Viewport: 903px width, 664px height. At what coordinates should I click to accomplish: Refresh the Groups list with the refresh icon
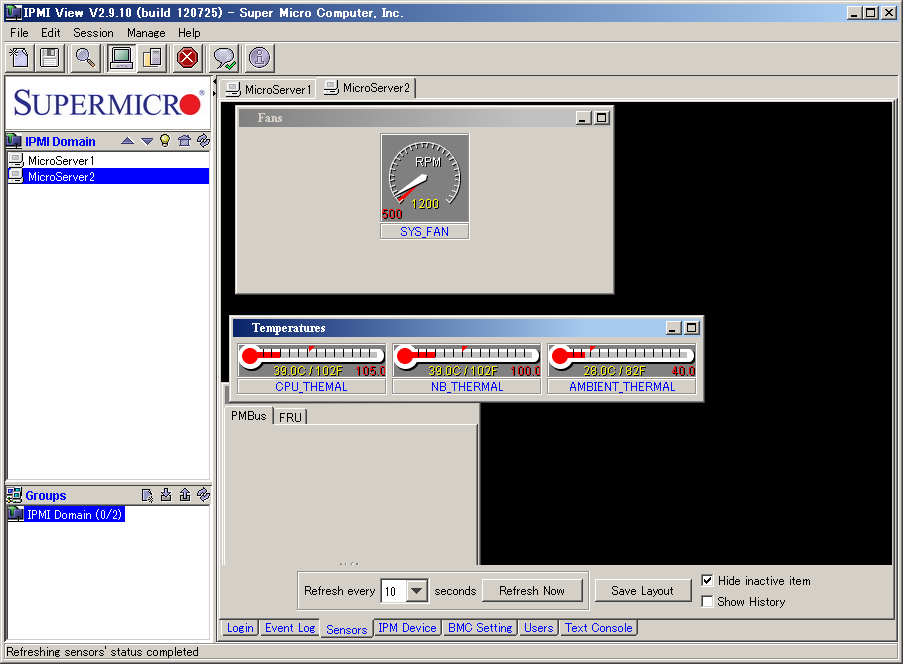[204, 494]
